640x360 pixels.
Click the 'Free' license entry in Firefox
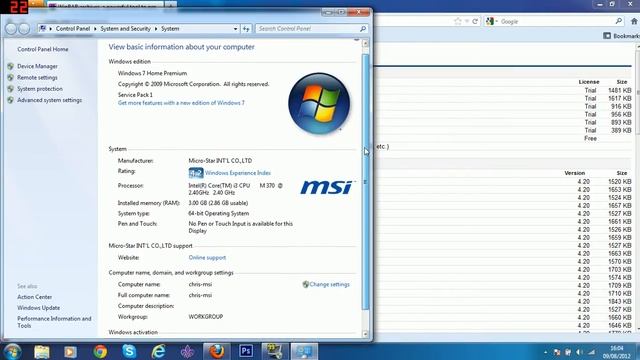[x=590, y=138]
